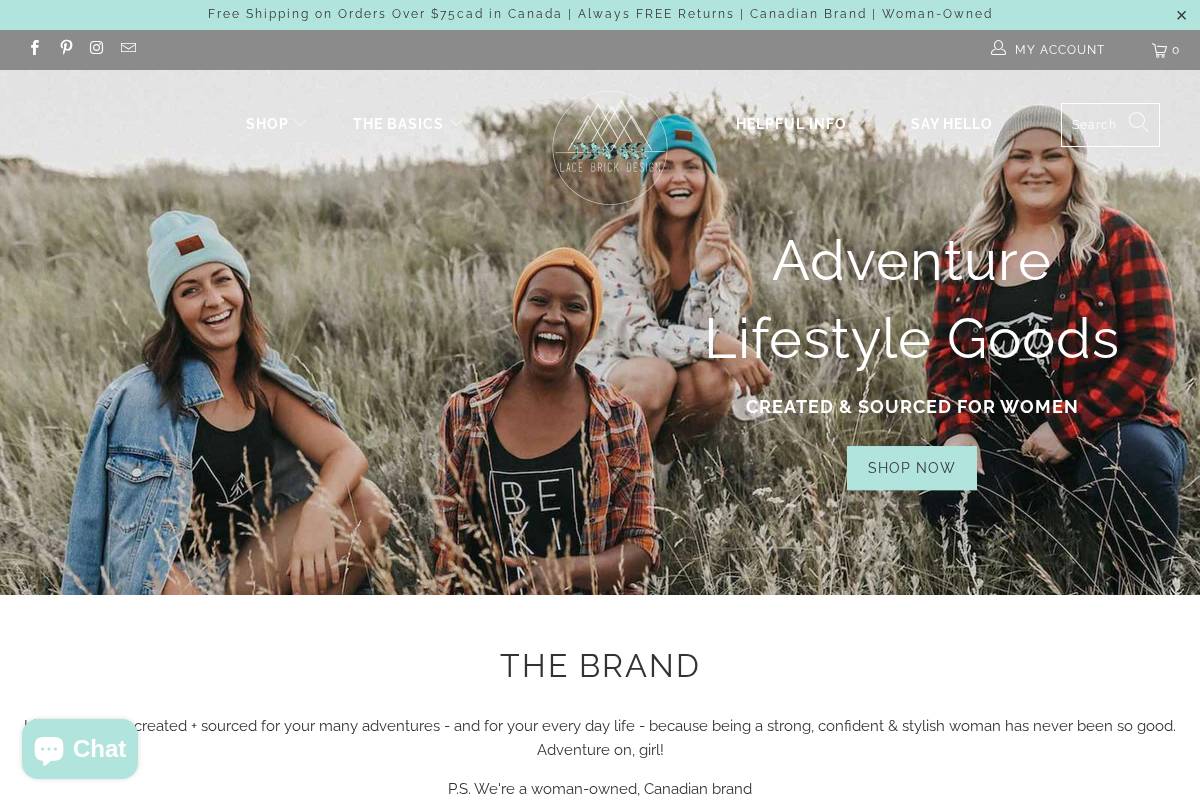Dismiss the free shipping announcement bar
Screen dimensions: 1200x800
click(1181, 15)
